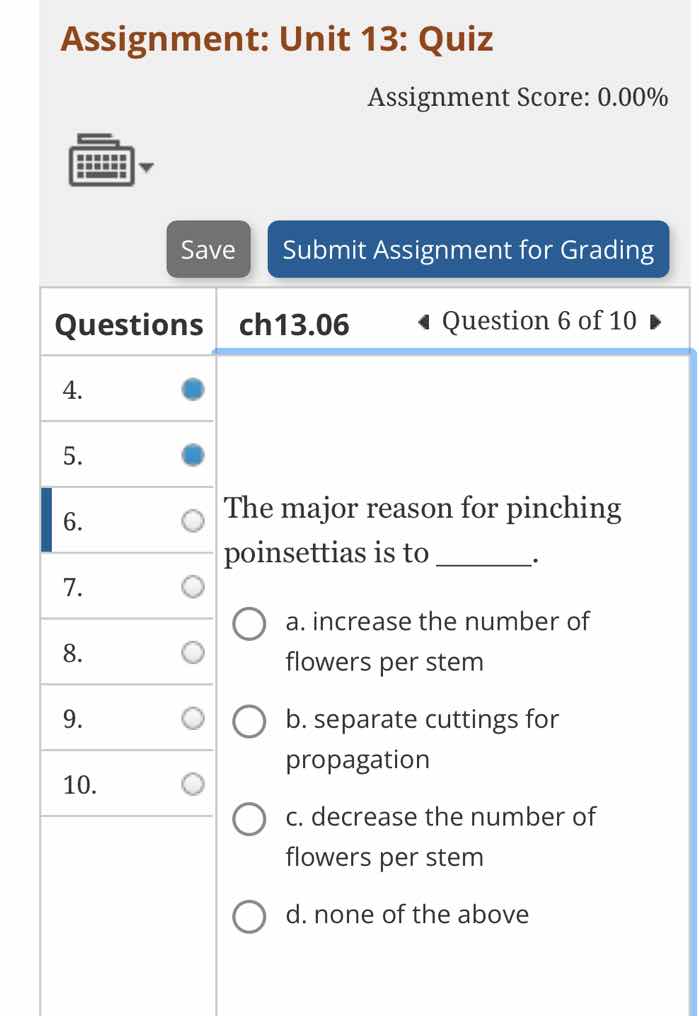Pick answer c. decrease flowers per stem

pyautogui.click(x=249, y=819)
